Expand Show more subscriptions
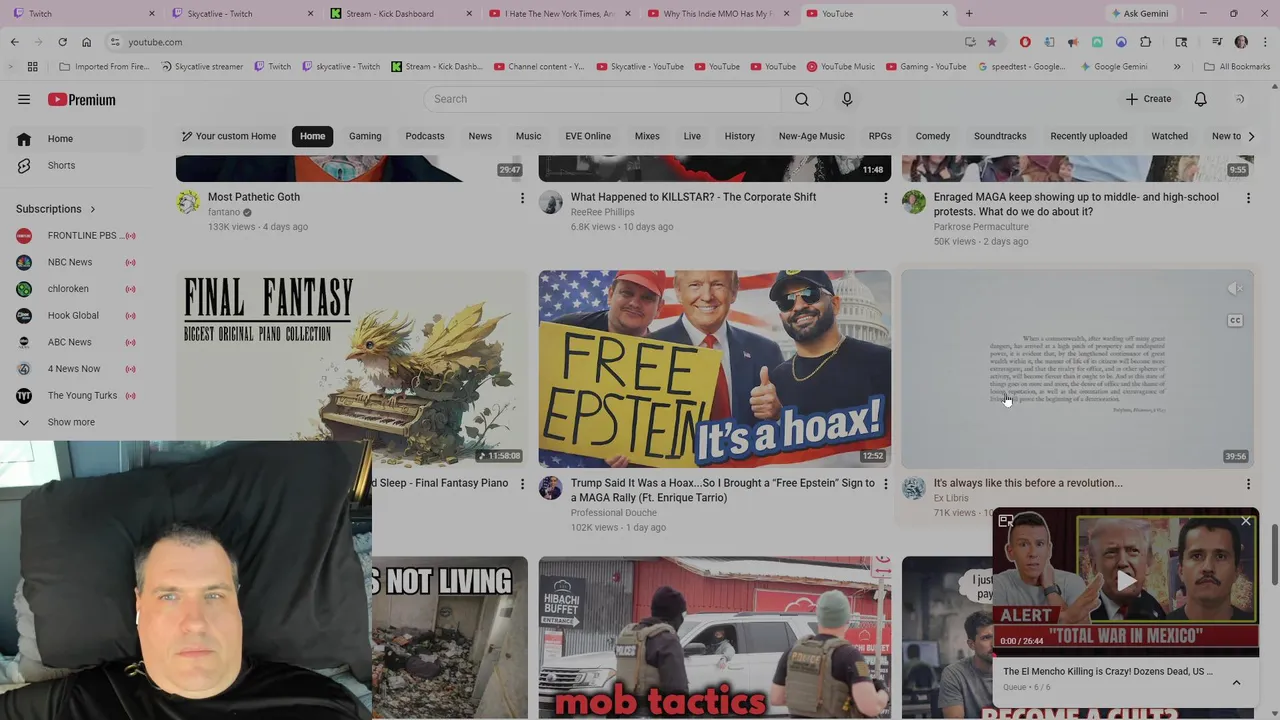Screen dimensions: 1280x720 pos(77,422)
